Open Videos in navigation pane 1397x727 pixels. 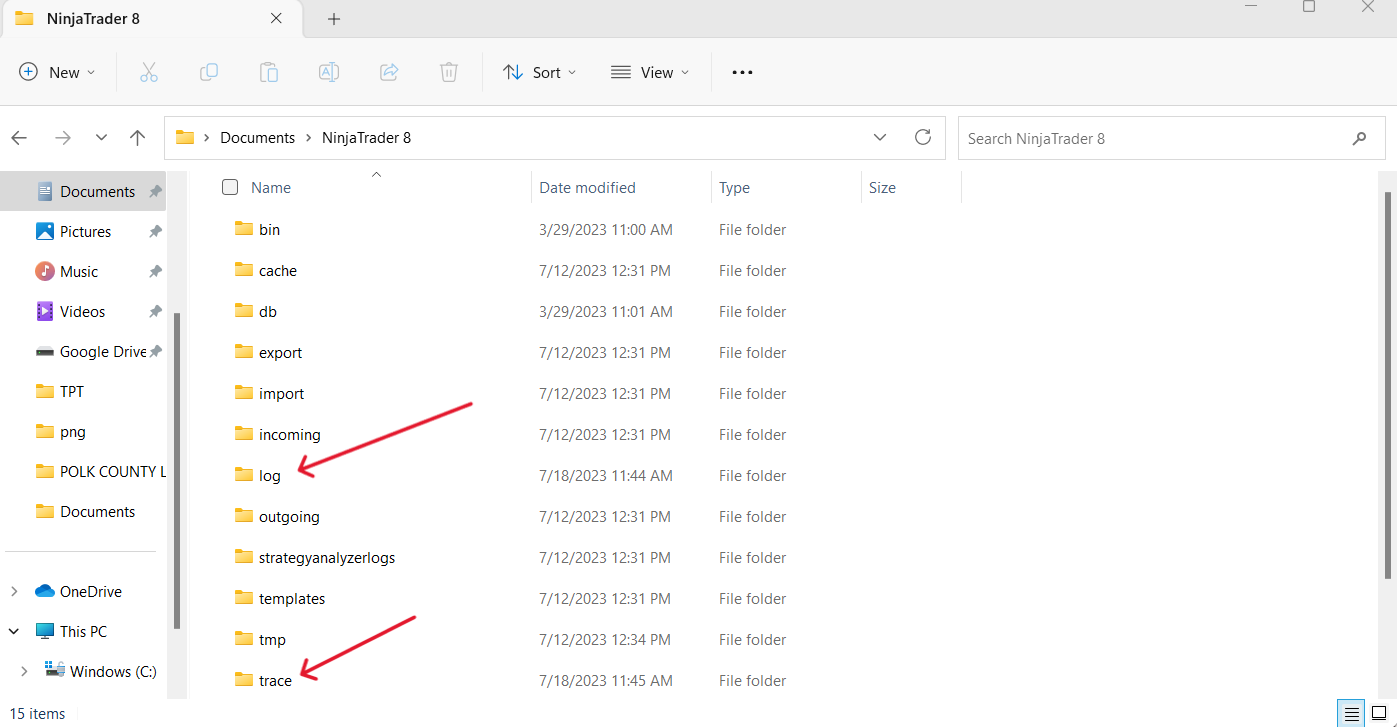pos(82,311)
